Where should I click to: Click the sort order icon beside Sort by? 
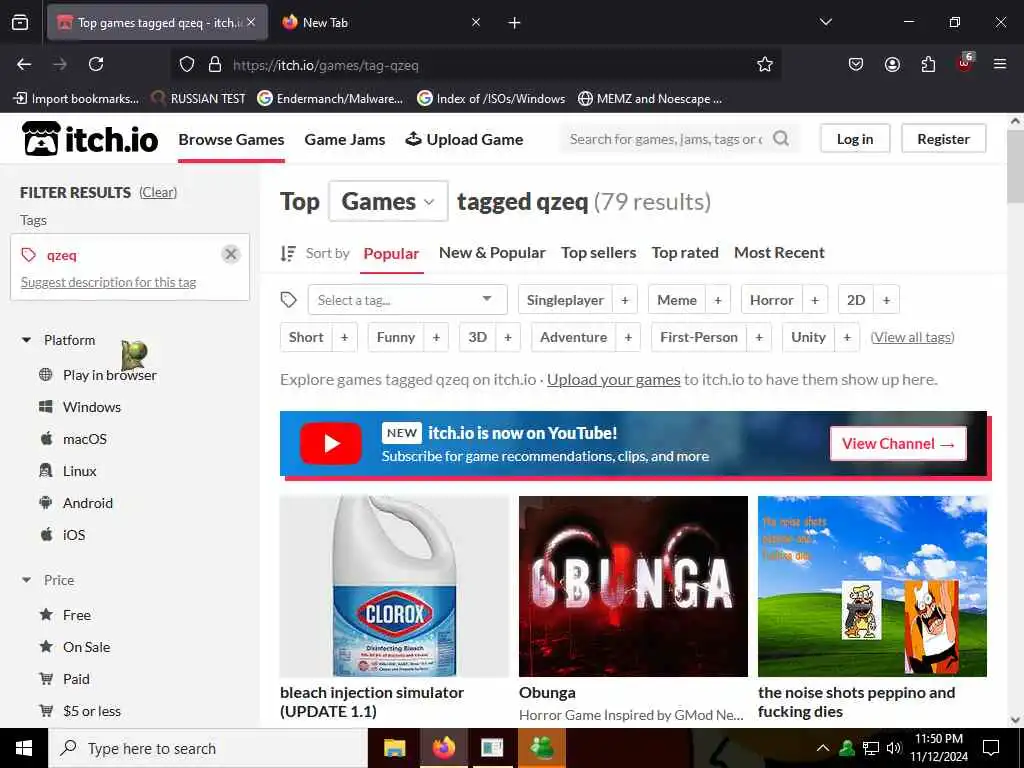click(x=288, y=253)
